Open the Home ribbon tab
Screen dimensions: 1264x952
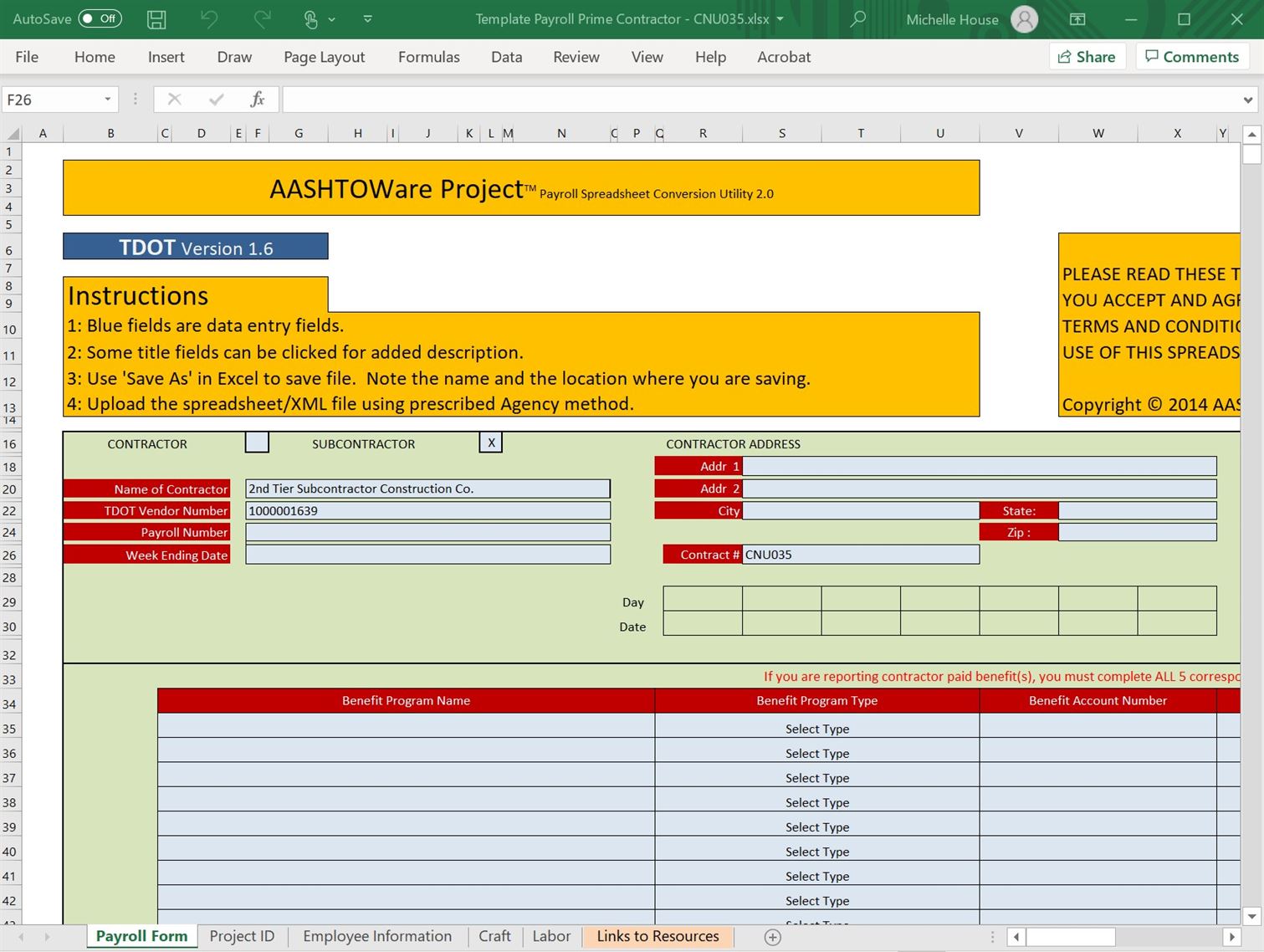pyautogui.click(x=95, y=57)
